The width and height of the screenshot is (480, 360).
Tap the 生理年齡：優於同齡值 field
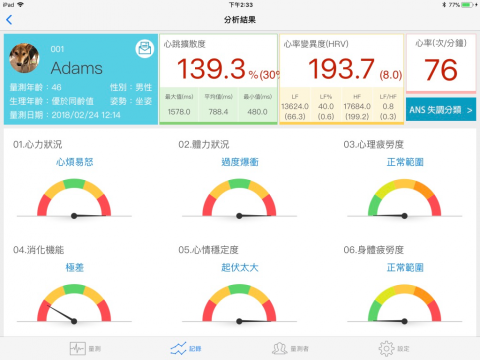point(52,101)
